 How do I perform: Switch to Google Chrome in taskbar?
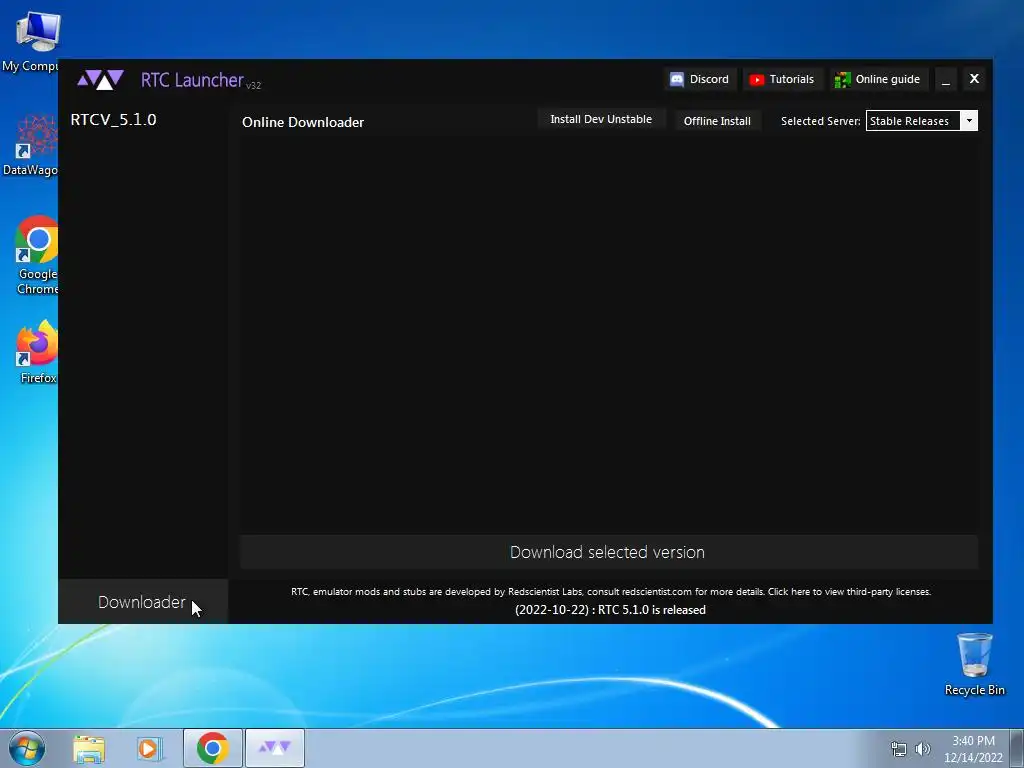point(212,748)
